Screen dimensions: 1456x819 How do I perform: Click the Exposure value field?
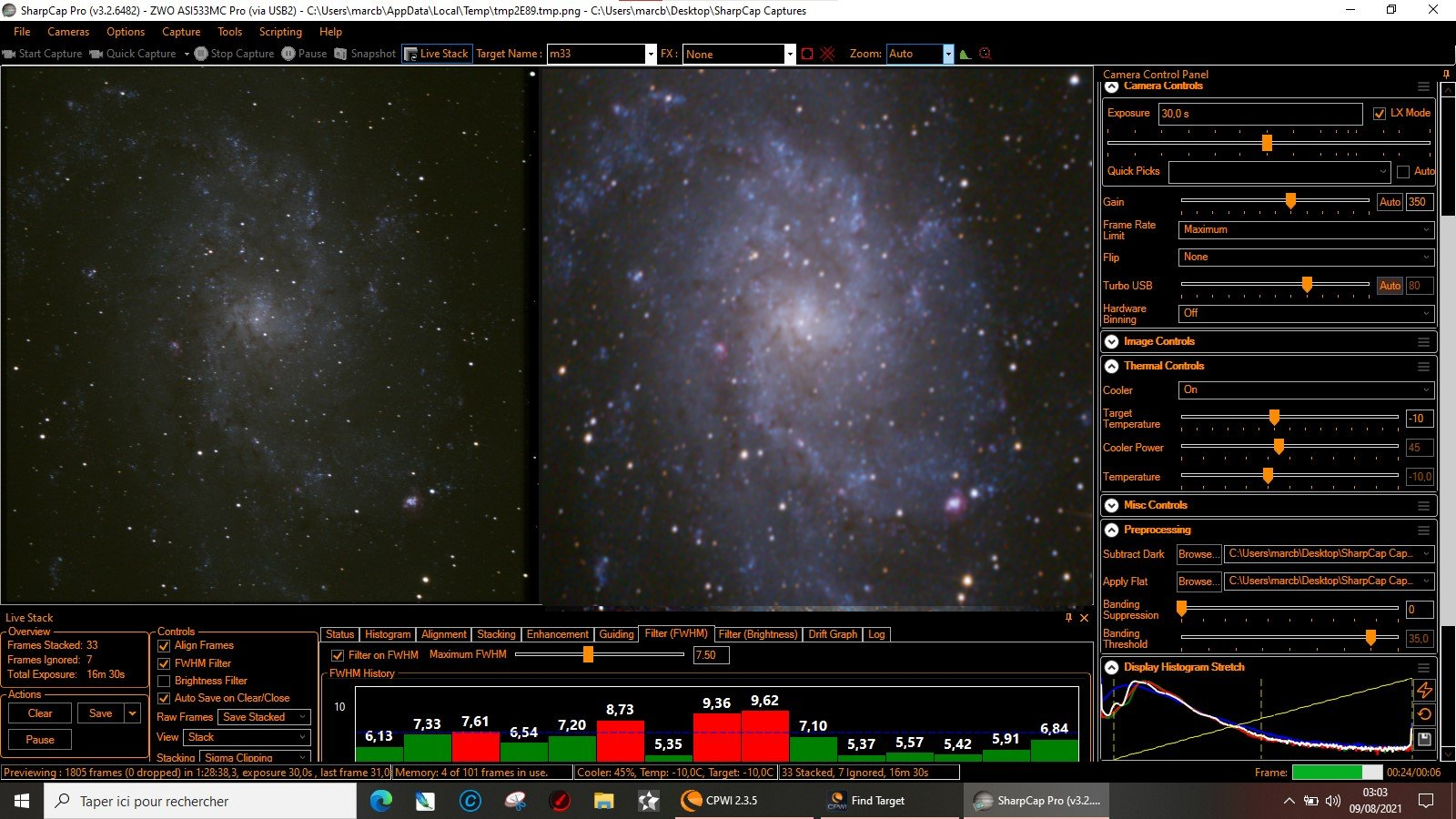click(x=1260, y=114)
